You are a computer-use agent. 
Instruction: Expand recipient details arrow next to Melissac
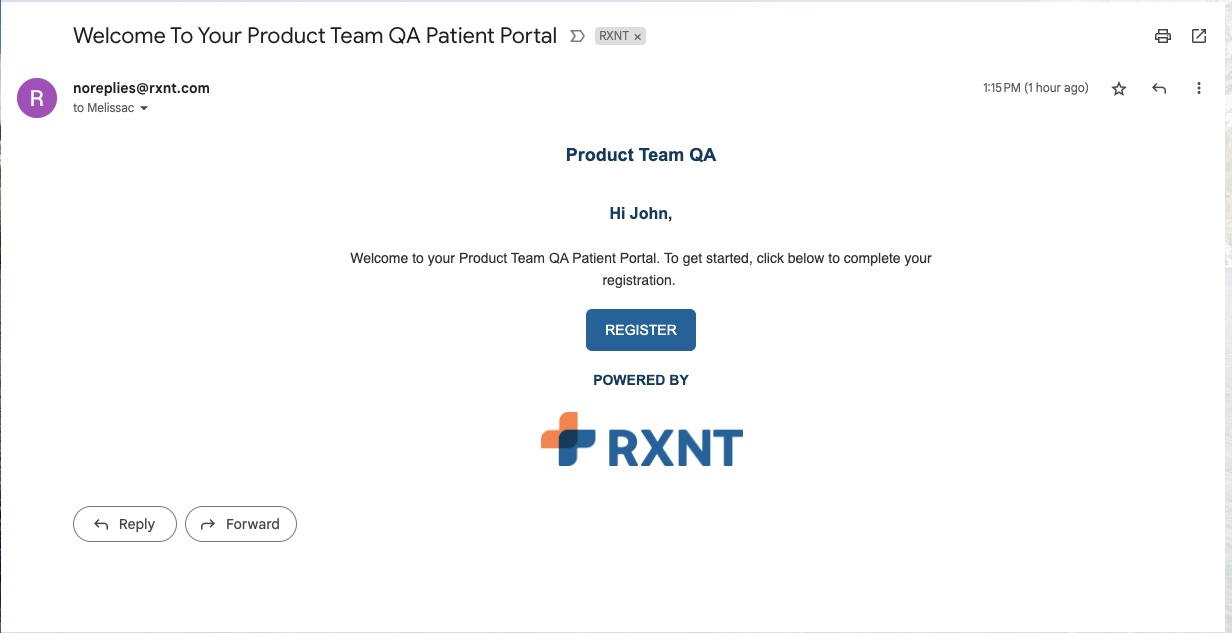144,108
